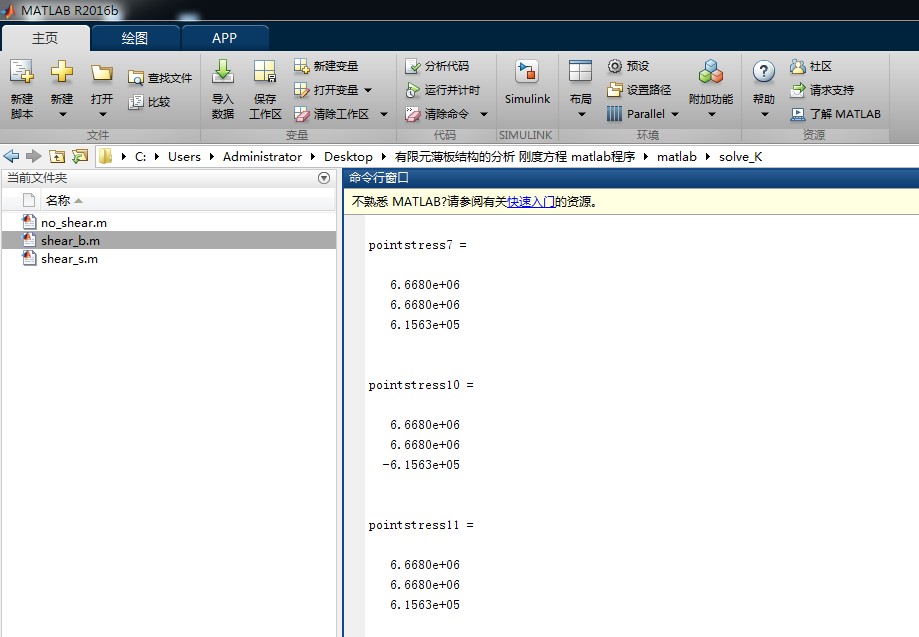Expand path arrow after Desktop in address bar
Image resolution: width=919 pixels, height=637 pixels.
383,156
